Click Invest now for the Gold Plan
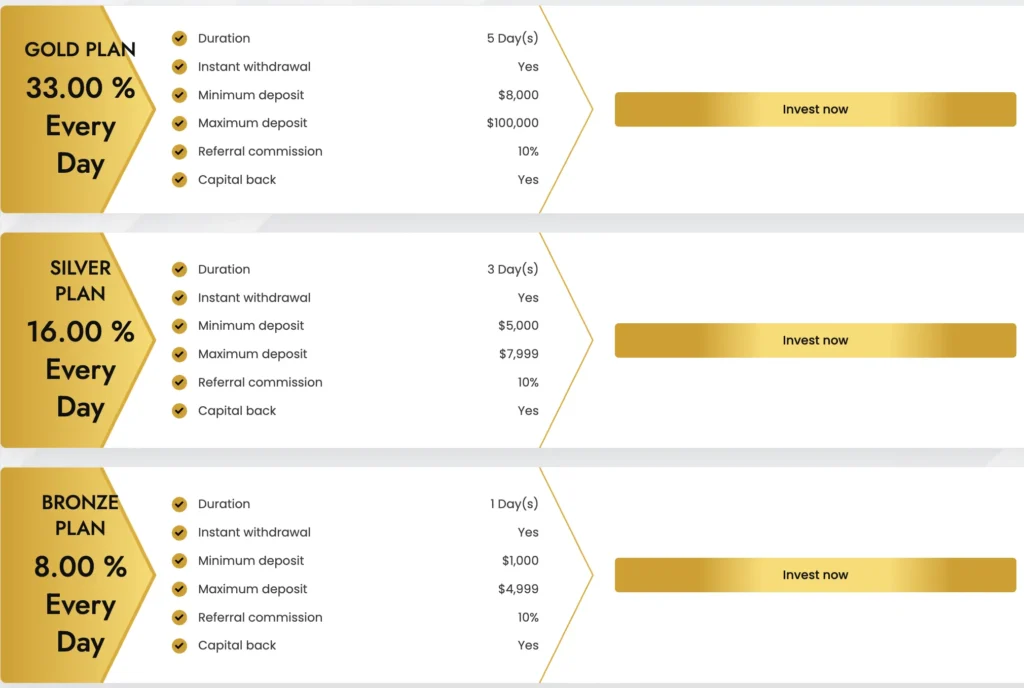The width and height of the screenshot is (1024, 688). click(815, 110)
